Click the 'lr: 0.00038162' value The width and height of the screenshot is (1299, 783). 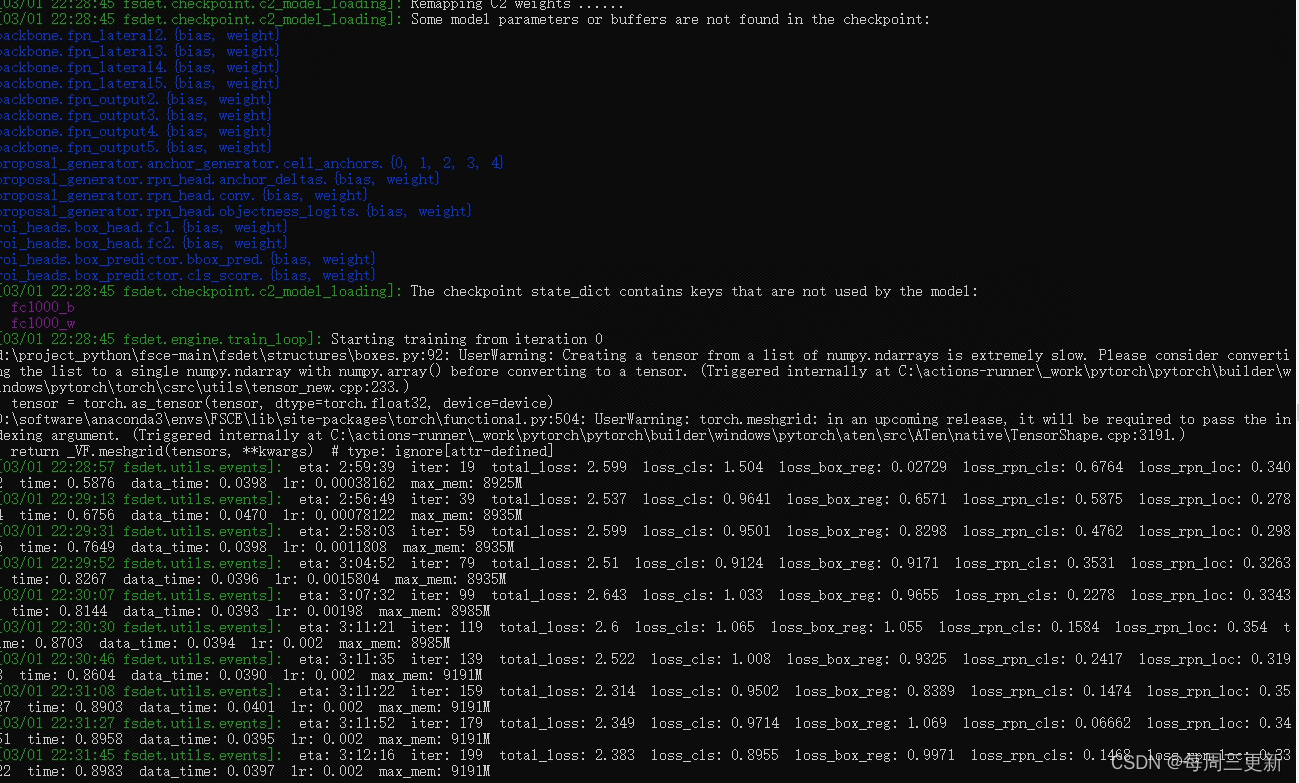pyautogui.click(x=339, y=483)
